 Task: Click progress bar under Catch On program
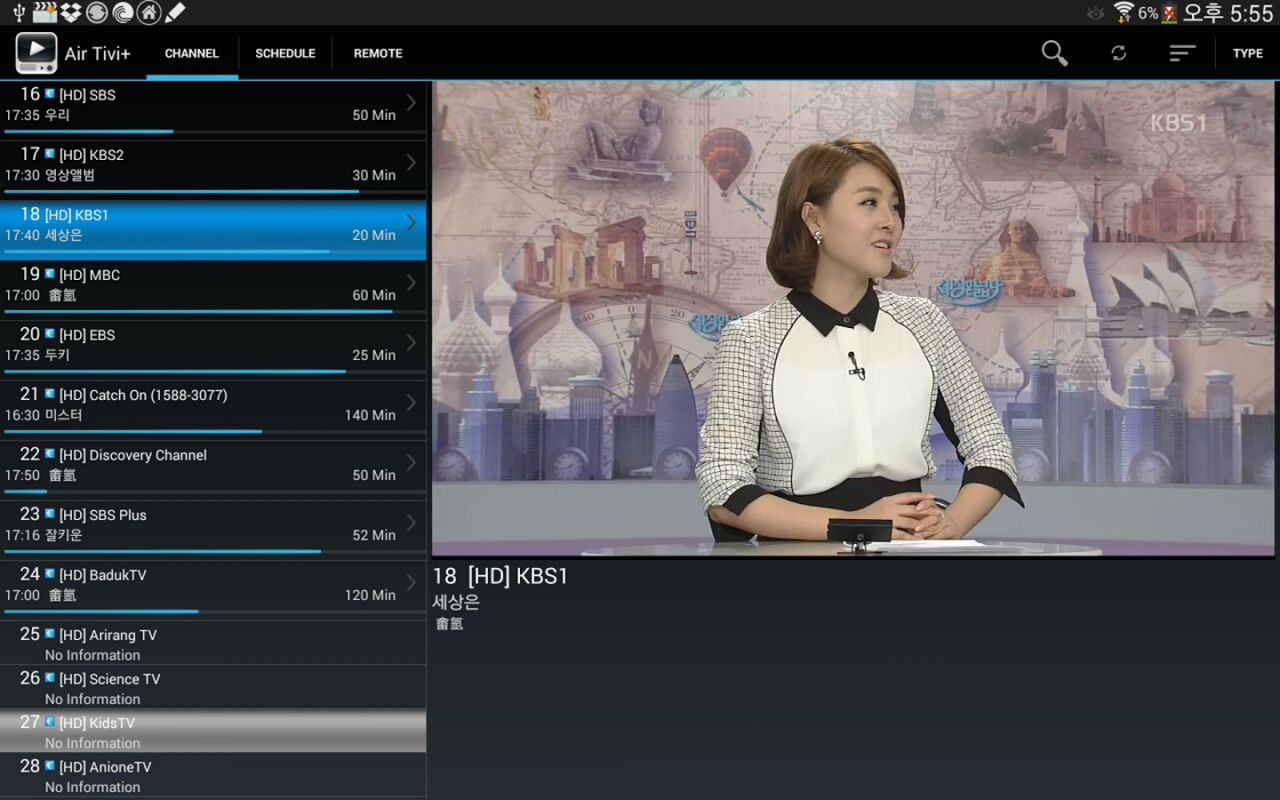click(x=214, y=431)
